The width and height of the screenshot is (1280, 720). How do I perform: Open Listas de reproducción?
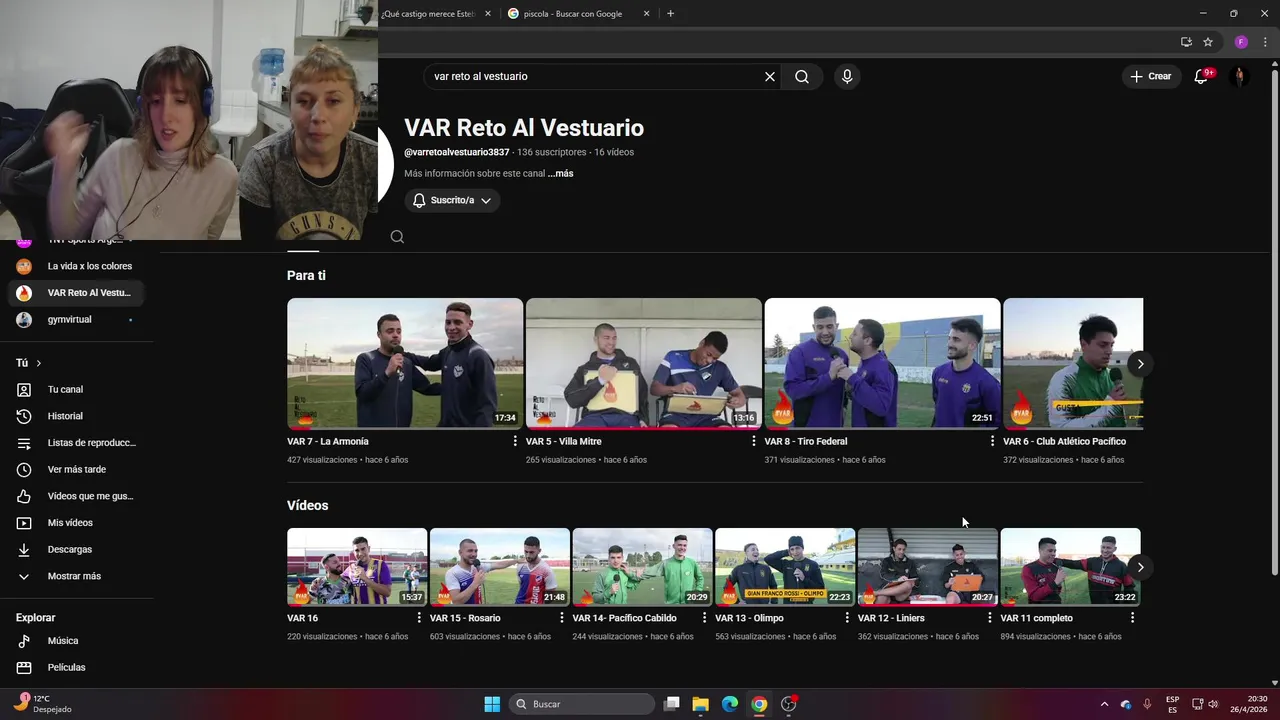coord(76,443)
